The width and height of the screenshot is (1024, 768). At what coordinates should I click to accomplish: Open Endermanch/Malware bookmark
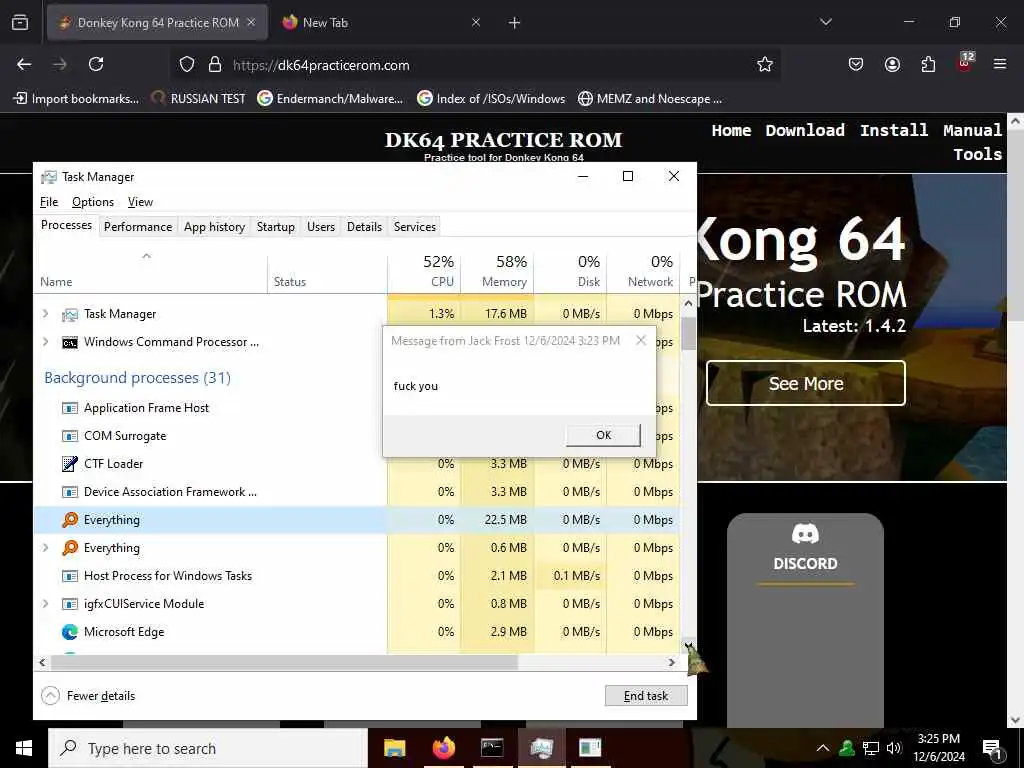coord(330,99)
